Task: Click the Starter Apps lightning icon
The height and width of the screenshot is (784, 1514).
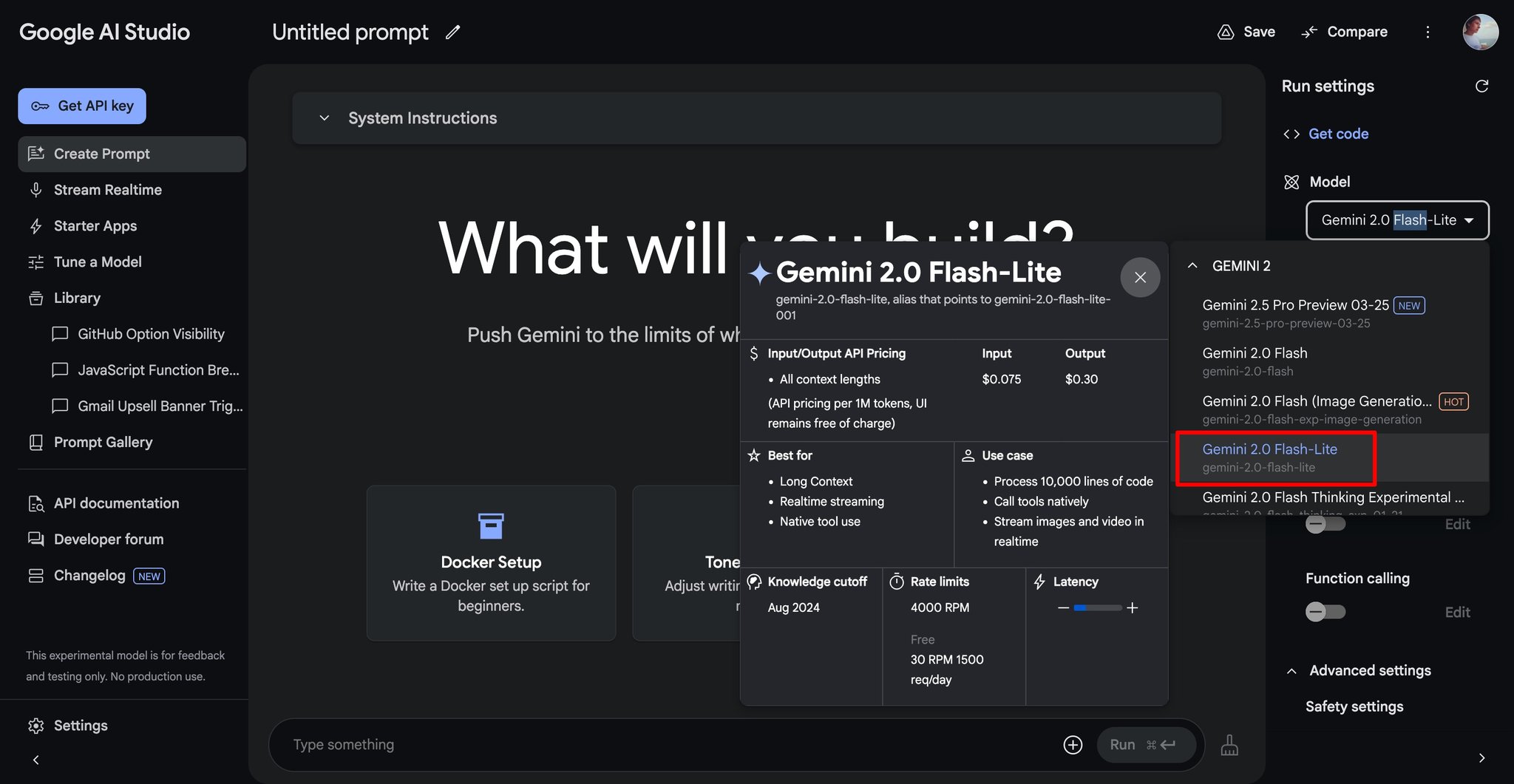Action: tap(35, 226)
